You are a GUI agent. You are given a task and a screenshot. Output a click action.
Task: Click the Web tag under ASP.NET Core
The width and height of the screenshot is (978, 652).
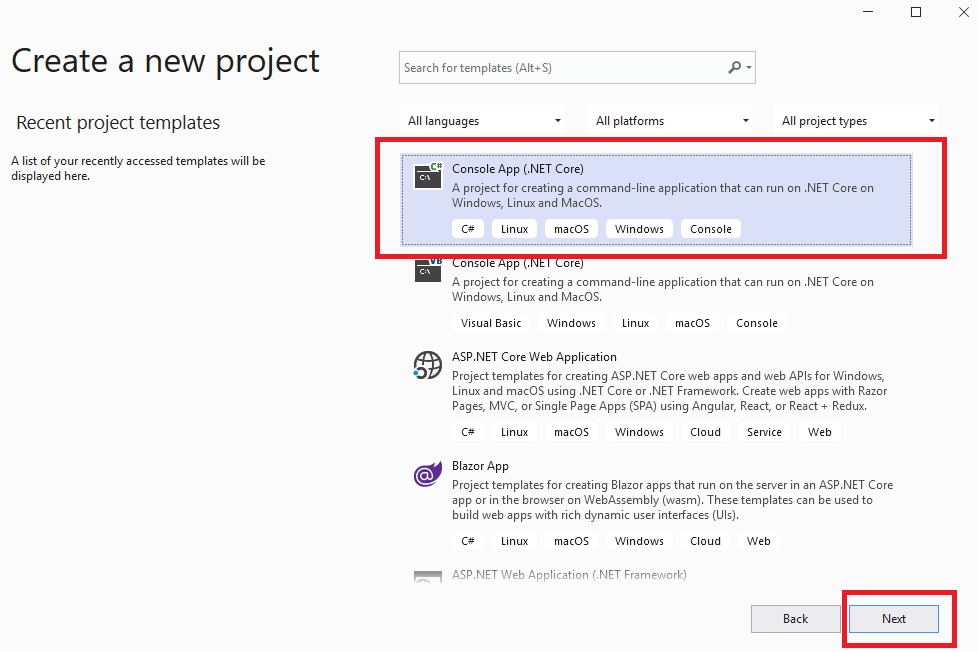coord(820,432)
